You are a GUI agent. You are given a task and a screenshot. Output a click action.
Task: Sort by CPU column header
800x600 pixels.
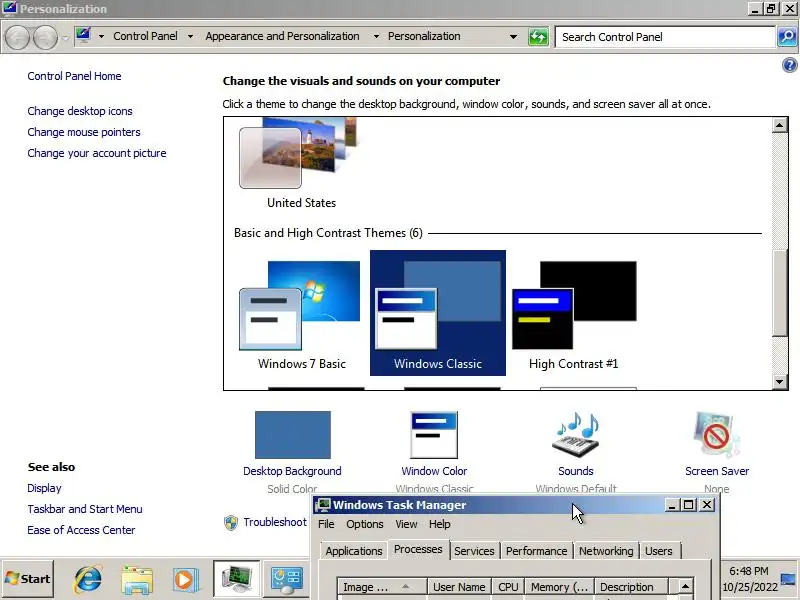coord(508,587)
